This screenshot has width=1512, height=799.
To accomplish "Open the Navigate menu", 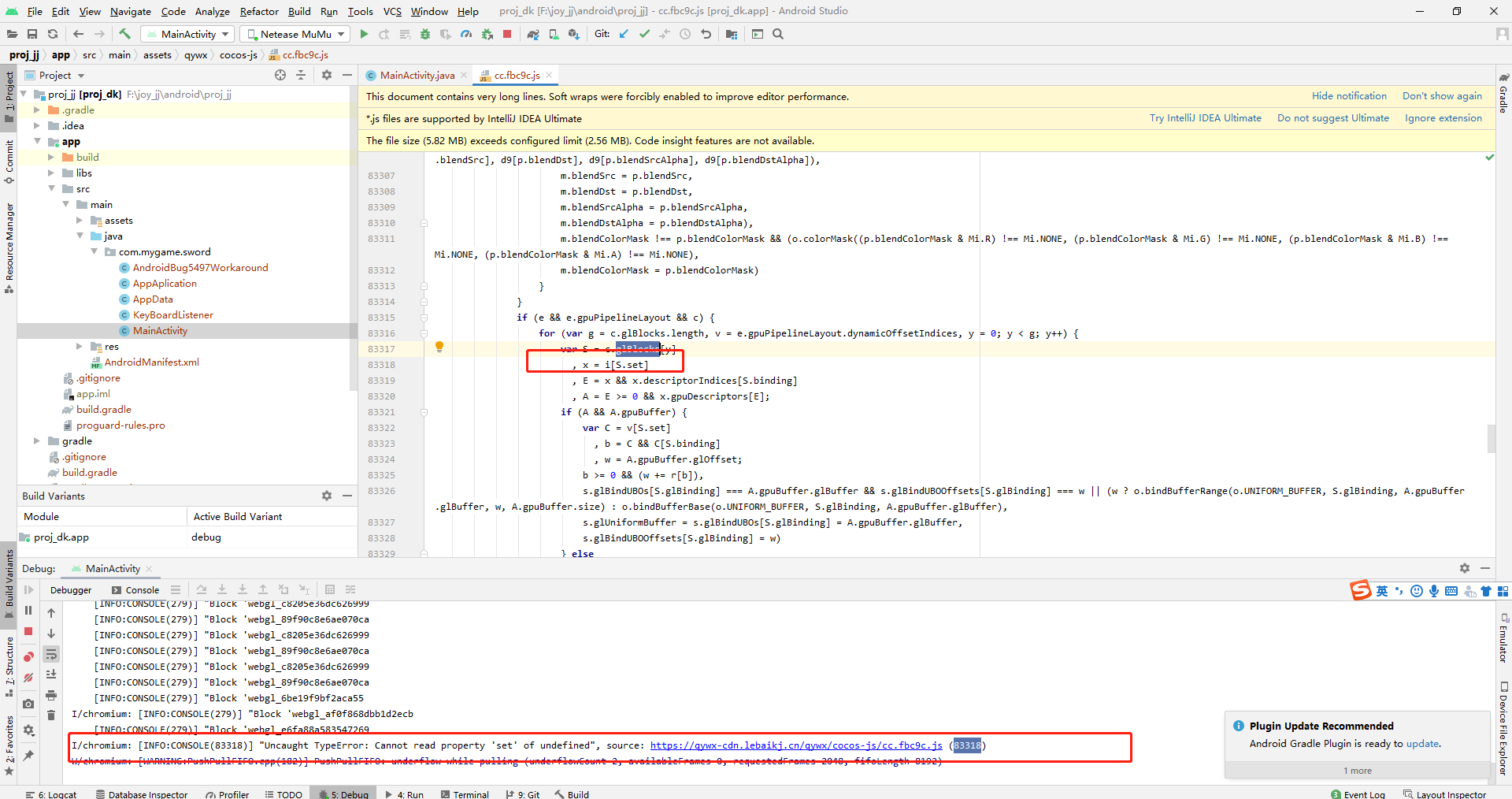I will click(131, 11).
